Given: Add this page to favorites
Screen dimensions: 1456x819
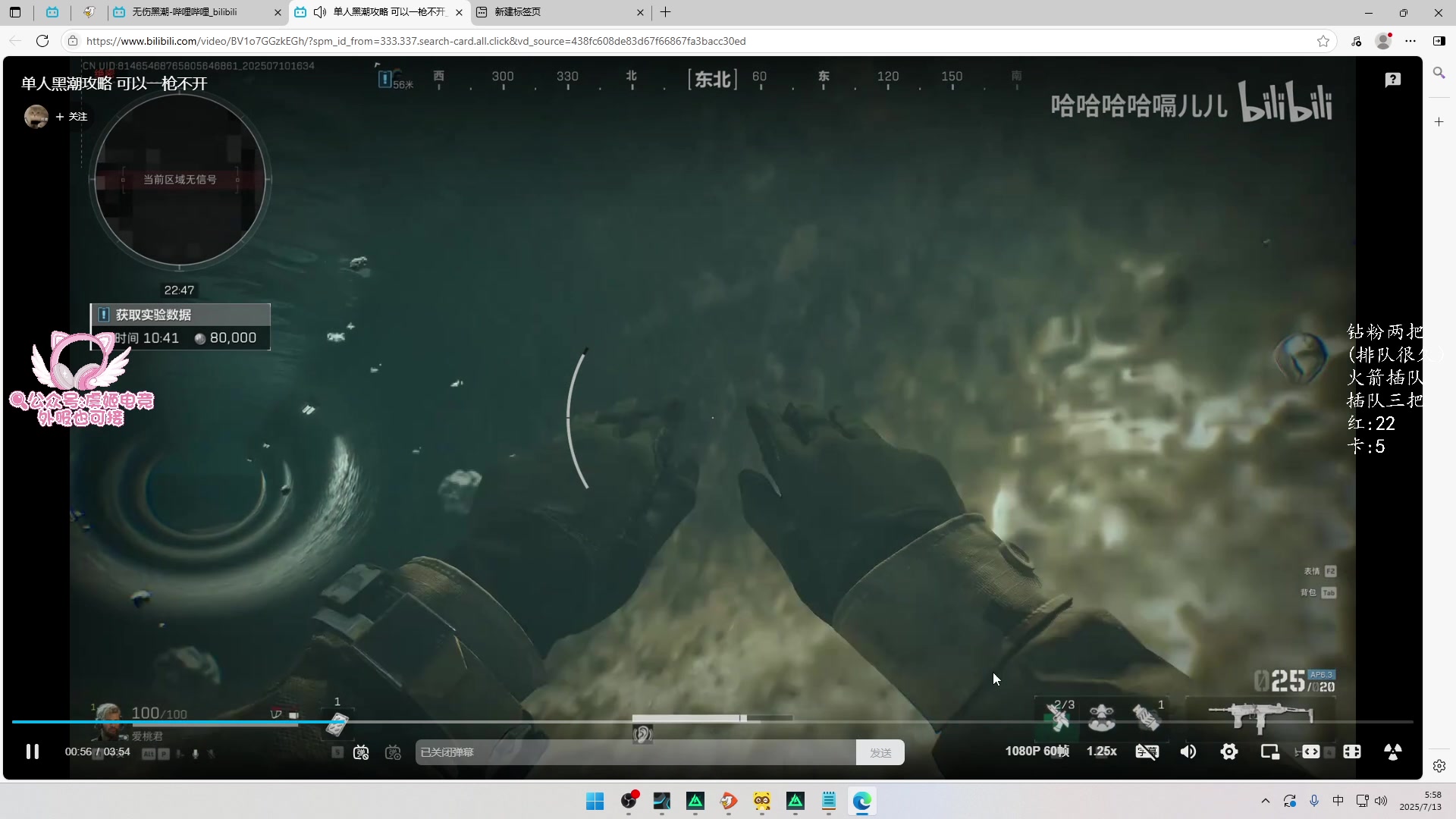Looking at the screenshot, I should tap(1323, 41).
